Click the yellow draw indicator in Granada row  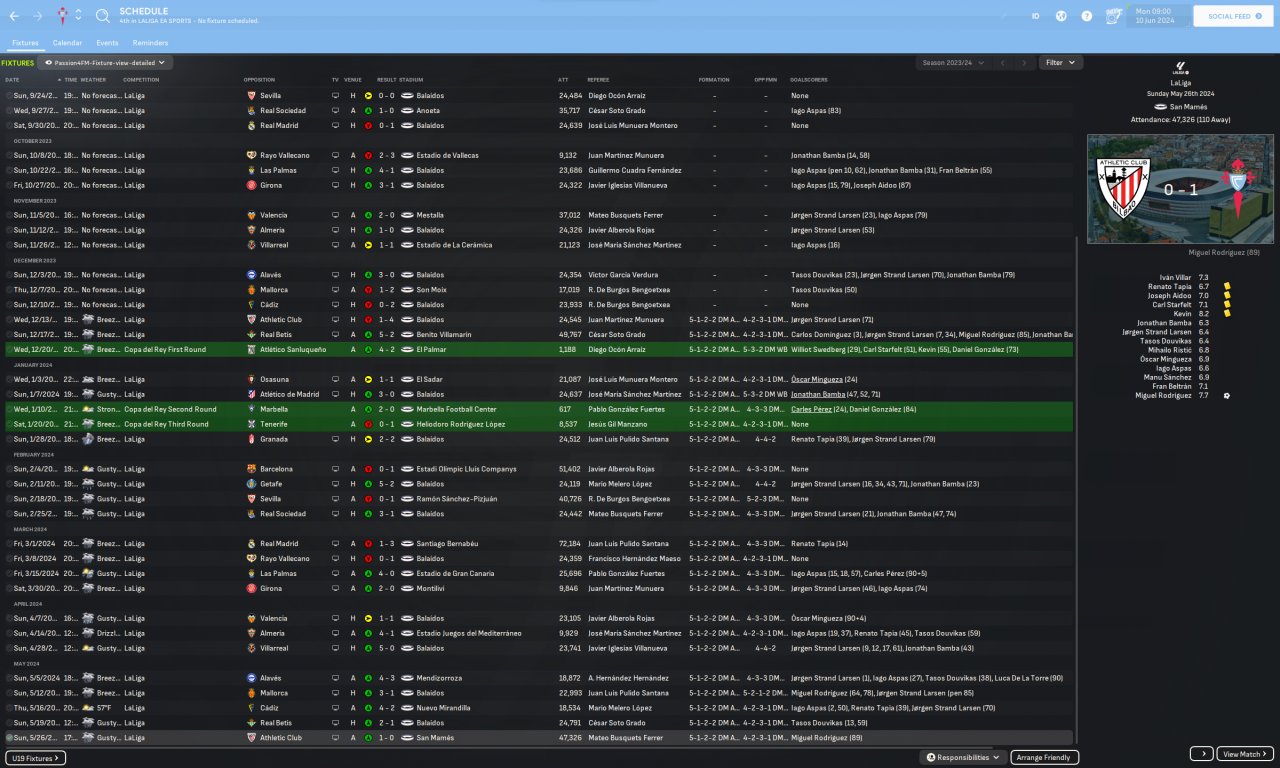pos(369,439)
